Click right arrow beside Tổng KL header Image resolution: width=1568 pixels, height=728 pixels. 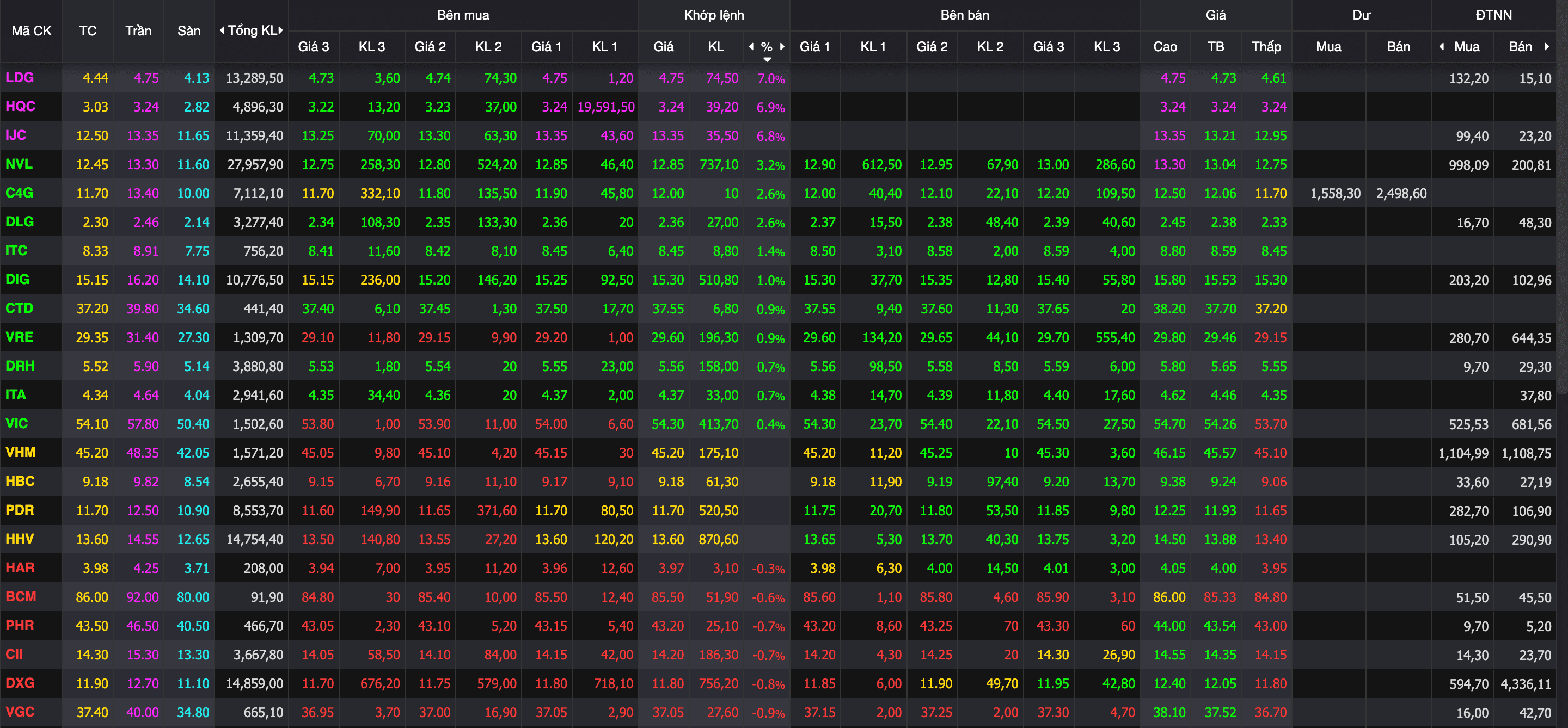(x=280, y=30)
